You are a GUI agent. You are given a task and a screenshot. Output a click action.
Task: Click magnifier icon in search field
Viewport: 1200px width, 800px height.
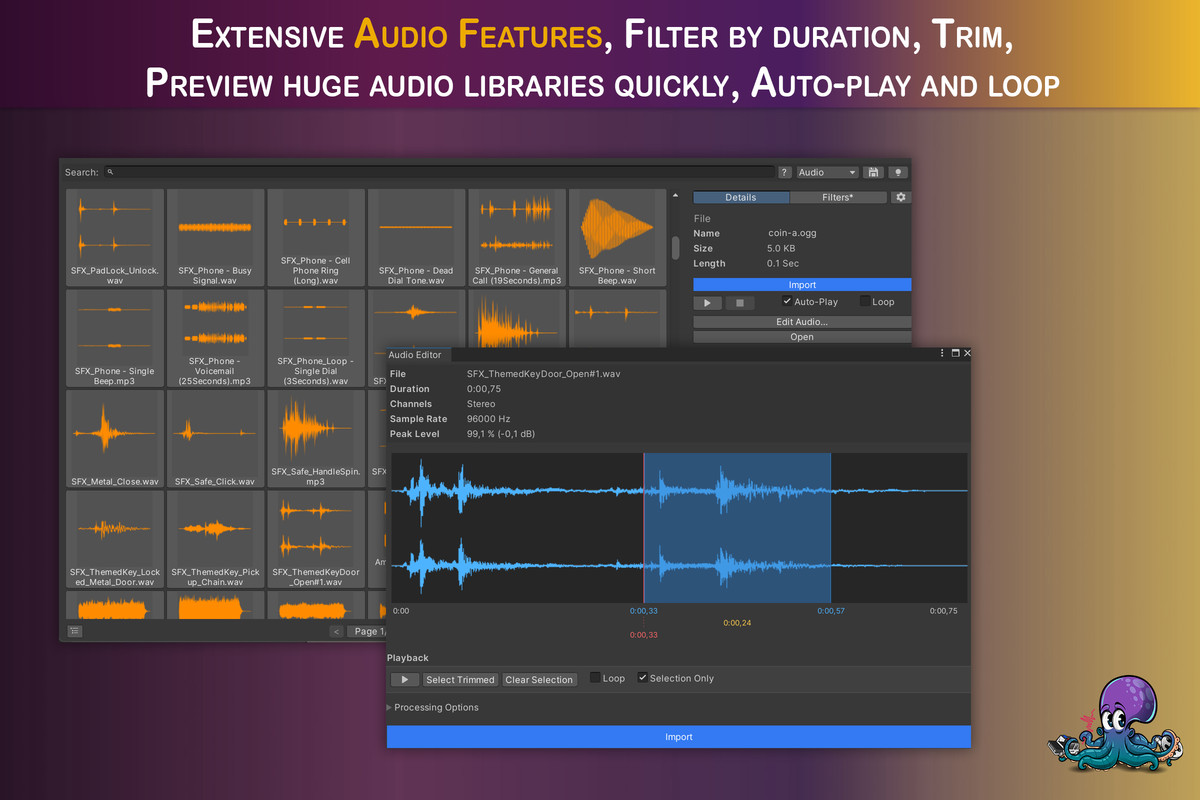110,172
